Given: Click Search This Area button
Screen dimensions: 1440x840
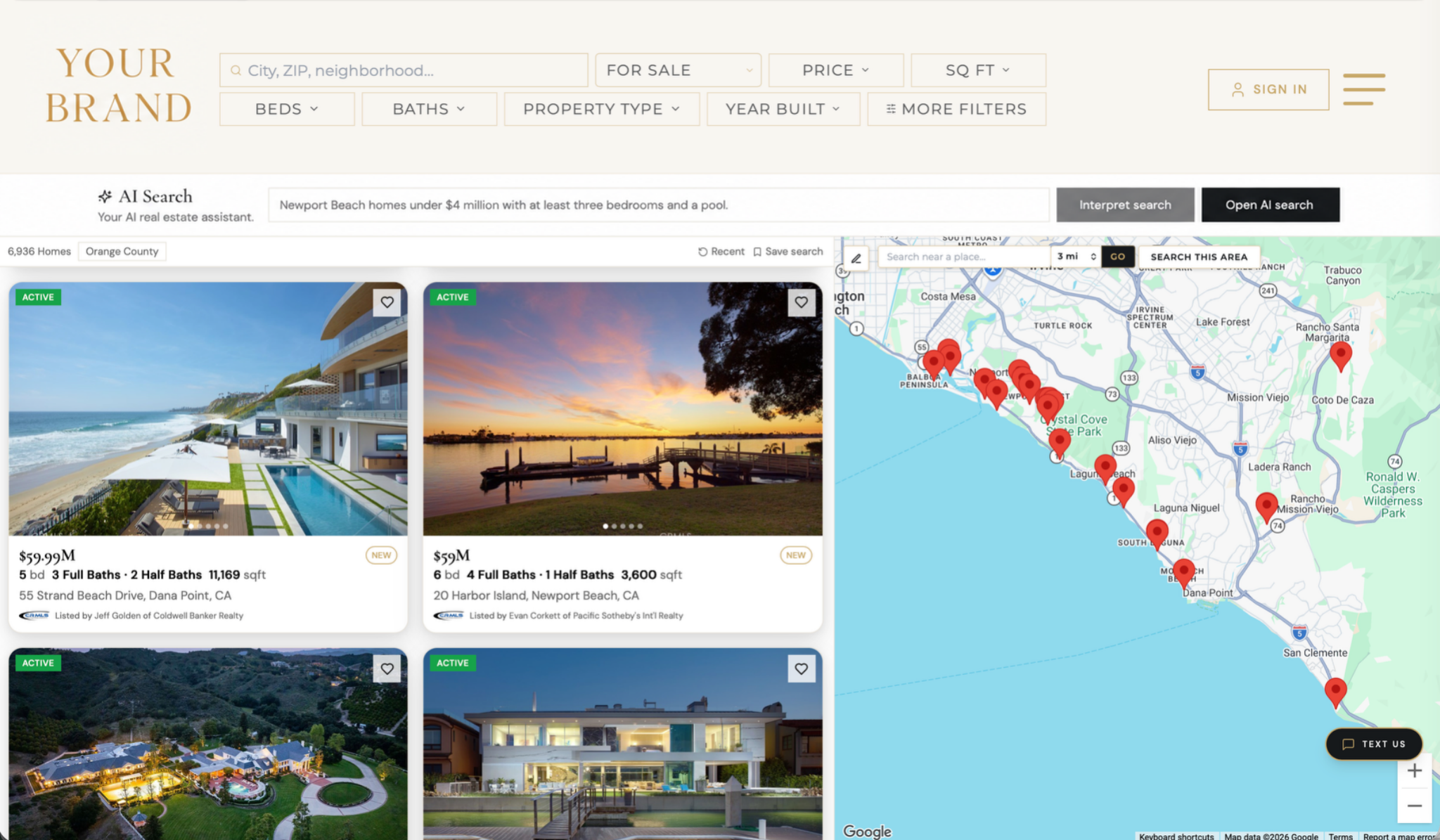Looking at the screenshot, I should tap(1199, 257).
